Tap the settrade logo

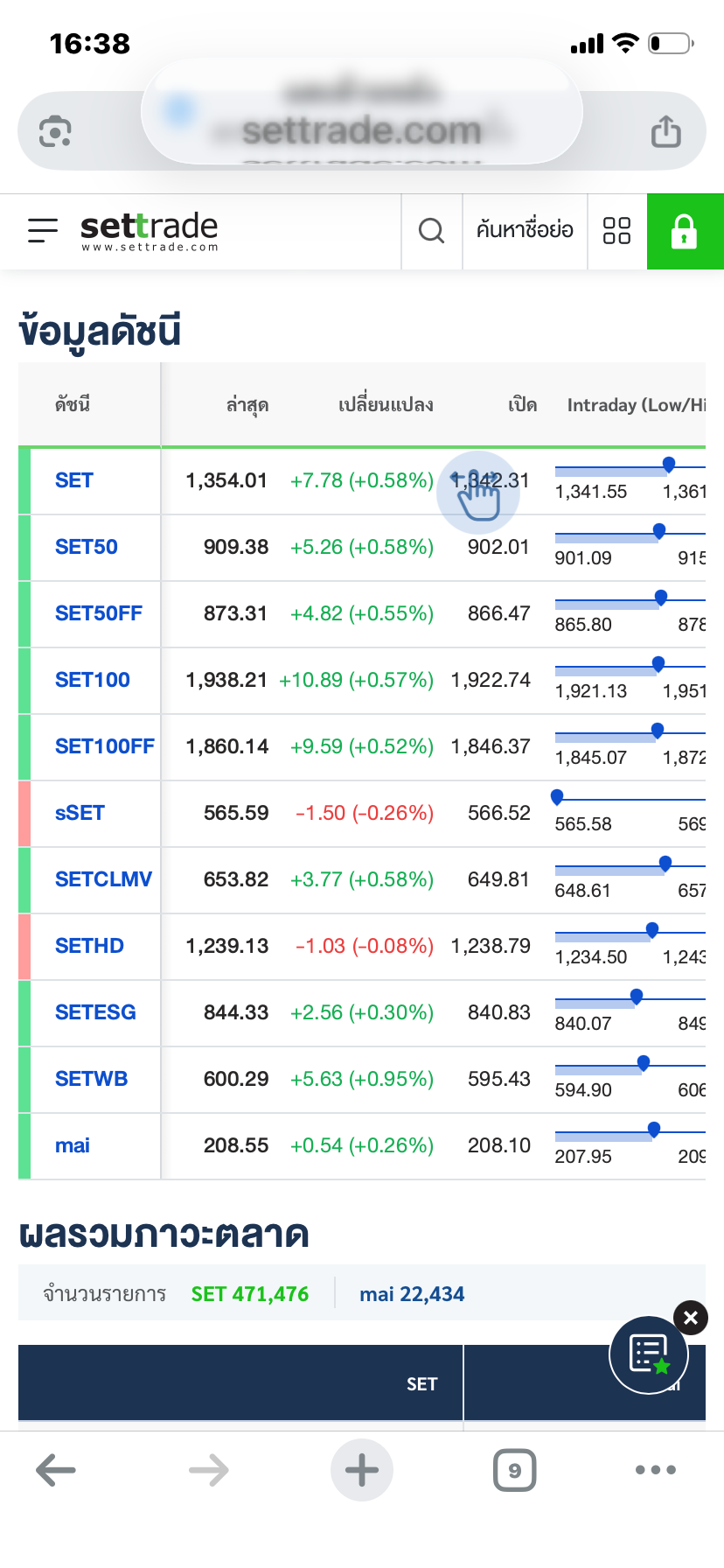tap(149, 231)
